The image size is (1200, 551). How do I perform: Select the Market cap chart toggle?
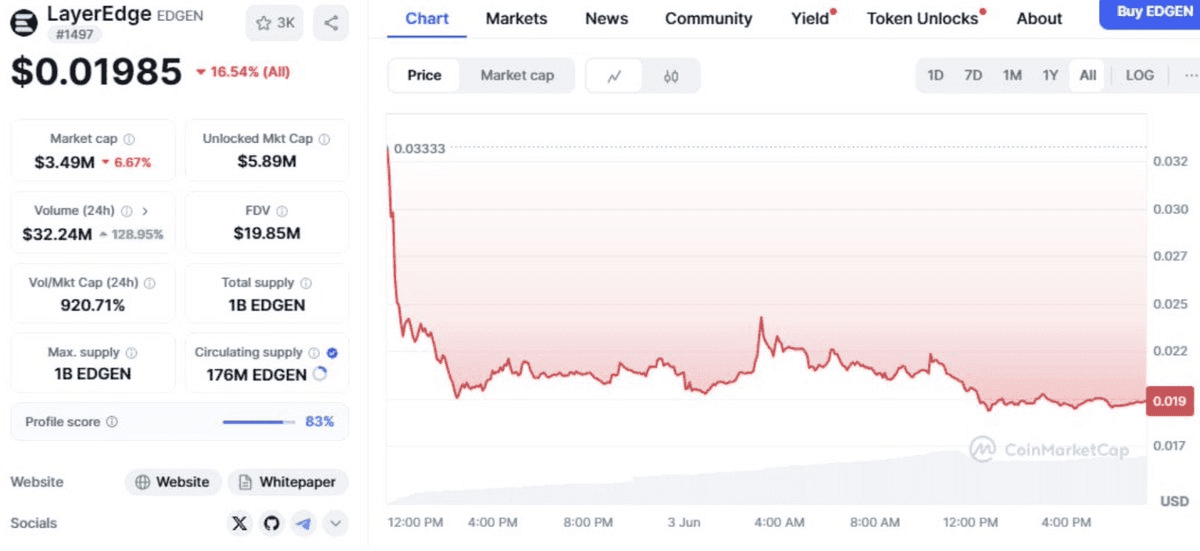point(517,75)
